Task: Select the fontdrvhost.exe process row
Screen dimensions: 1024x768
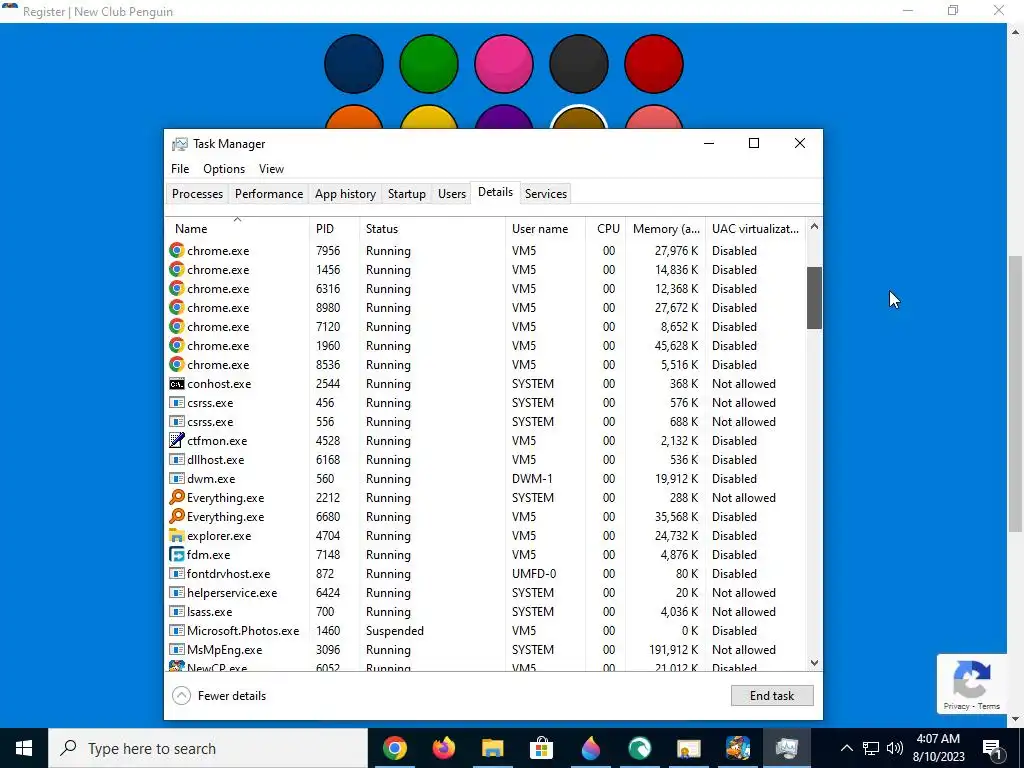Action: pos(486,574)
